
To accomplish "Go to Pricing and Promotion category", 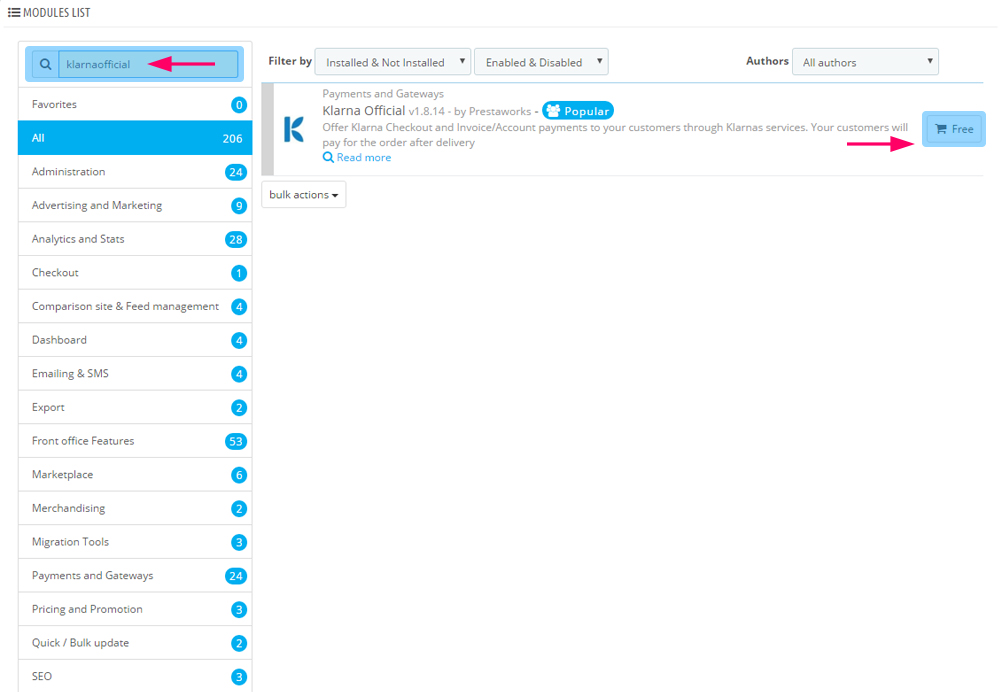I will pyautogui.click(x=87, y=609).
